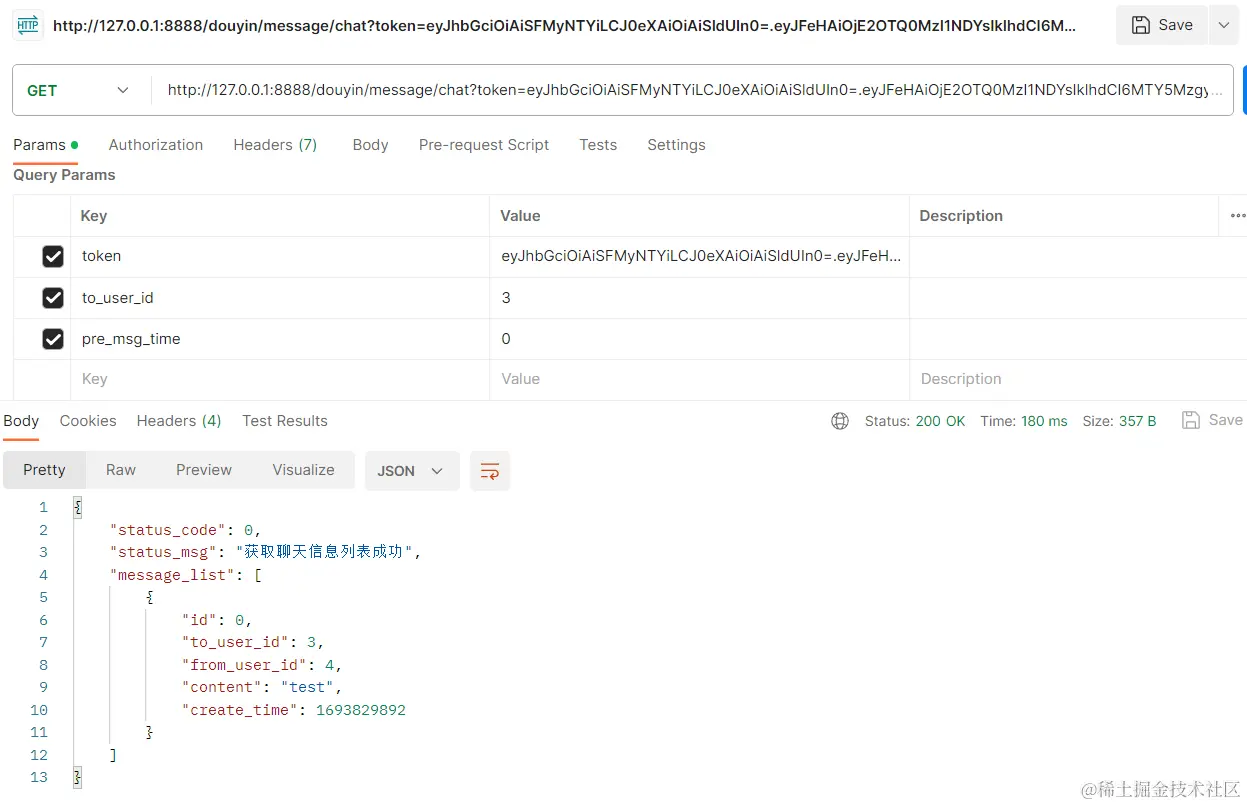Switch to Raw response view
1247x806 pixels.
tap(121, 470)
